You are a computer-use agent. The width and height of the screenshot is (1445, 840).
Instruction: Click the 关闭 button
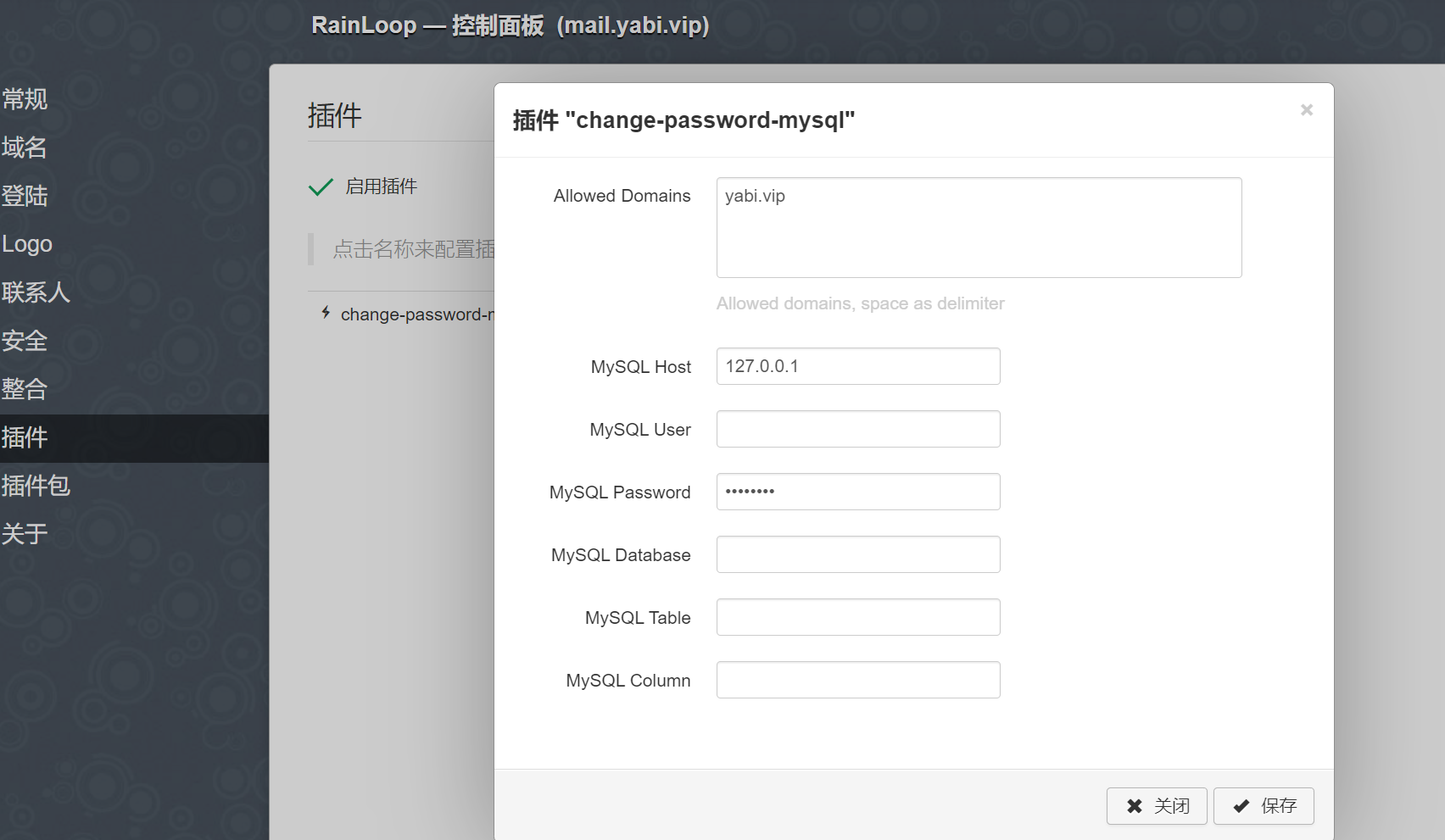click(1157, 806)
